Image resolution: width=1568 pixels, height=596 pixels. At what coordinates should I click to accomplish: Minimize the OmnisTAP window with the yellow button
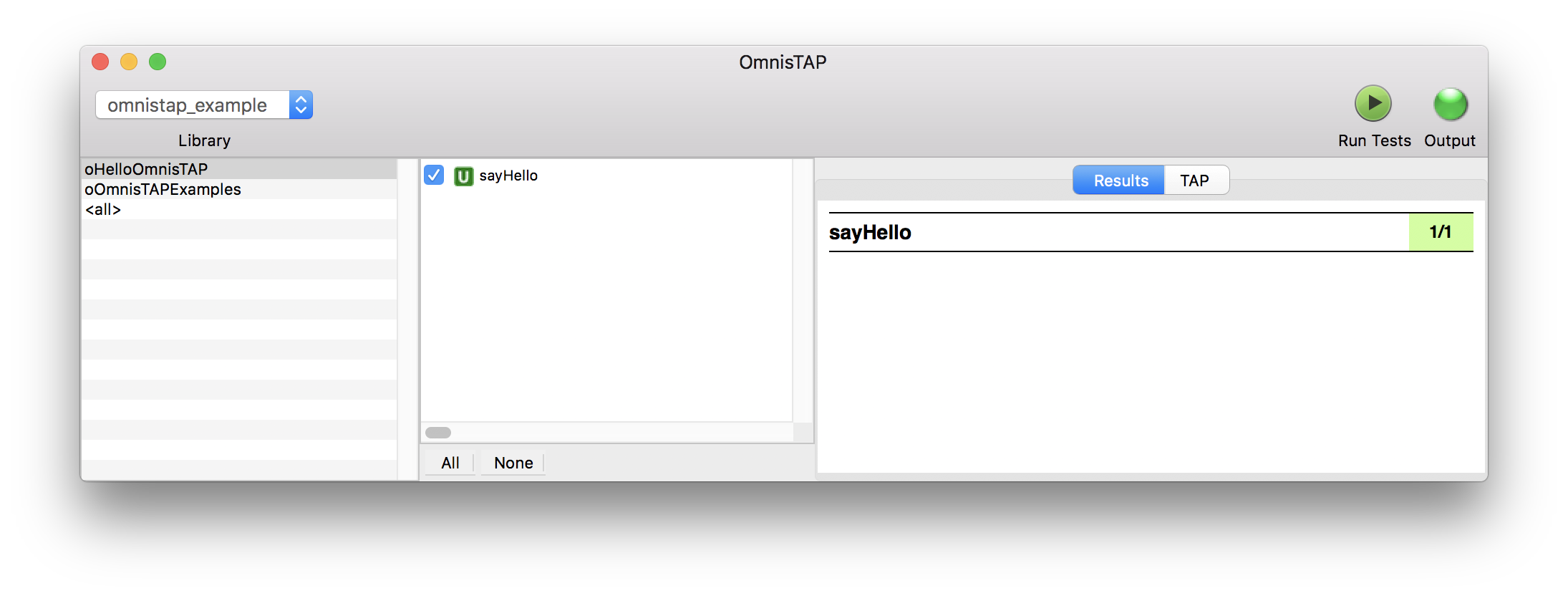(x=129, y=62)
